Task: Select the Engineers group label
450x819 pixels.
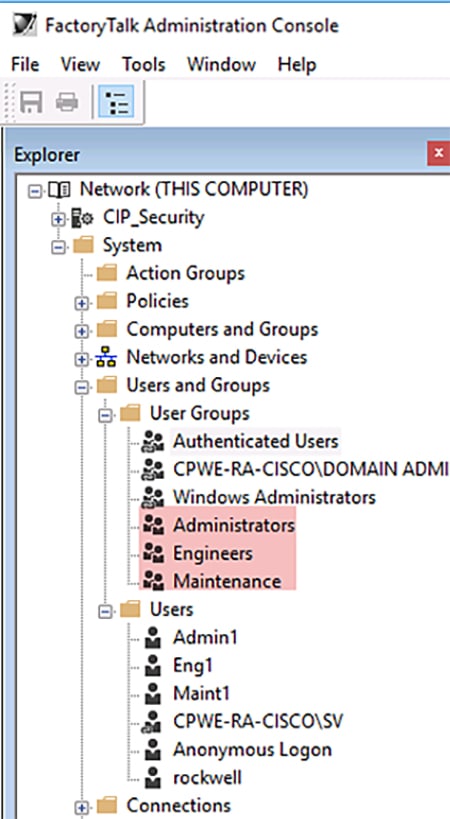Action: pos(213,554)
